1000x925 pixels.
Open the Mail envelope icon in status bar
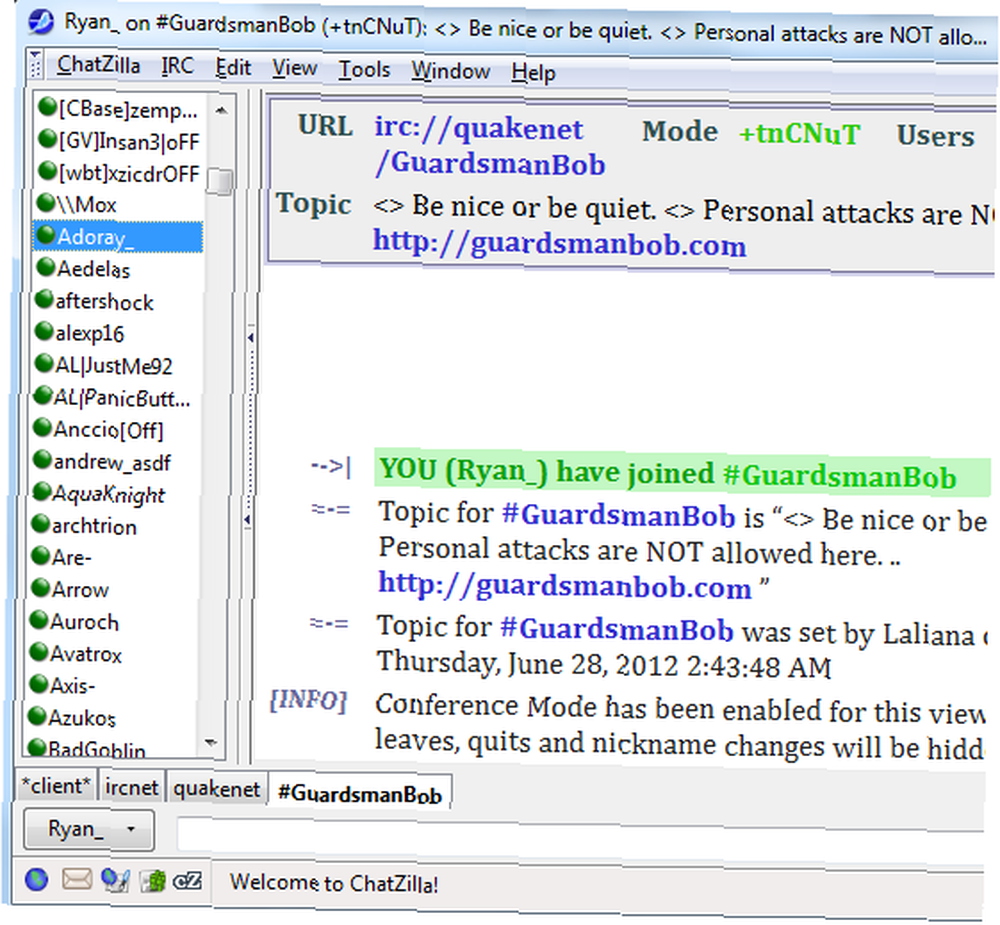pos(77,880)
